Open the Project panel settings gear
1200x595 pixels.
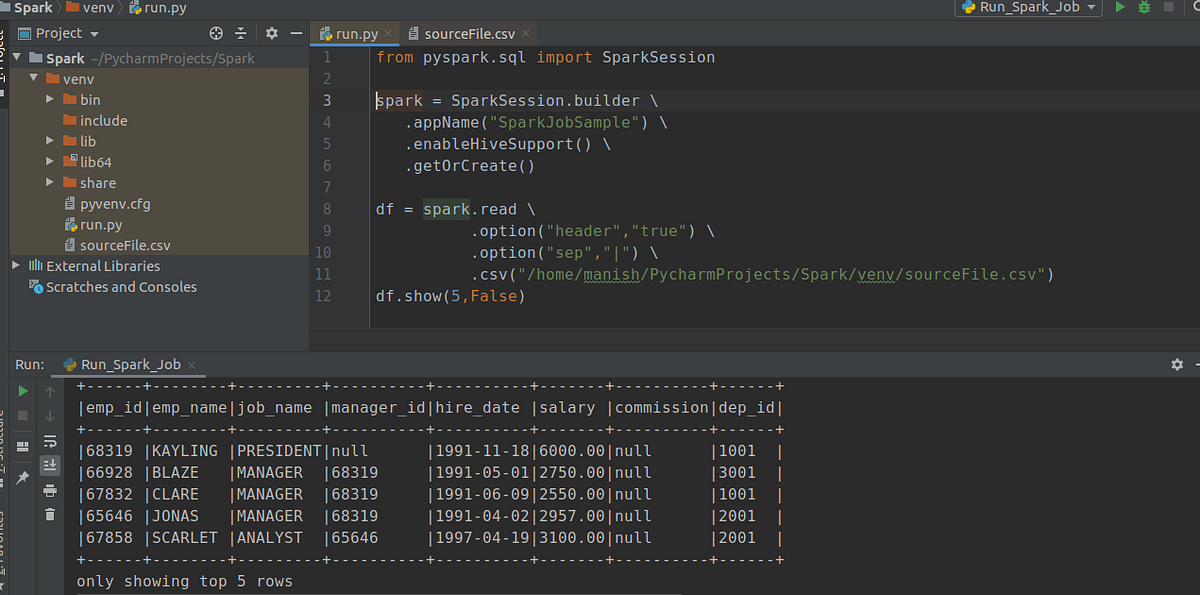tap(272, 32)
